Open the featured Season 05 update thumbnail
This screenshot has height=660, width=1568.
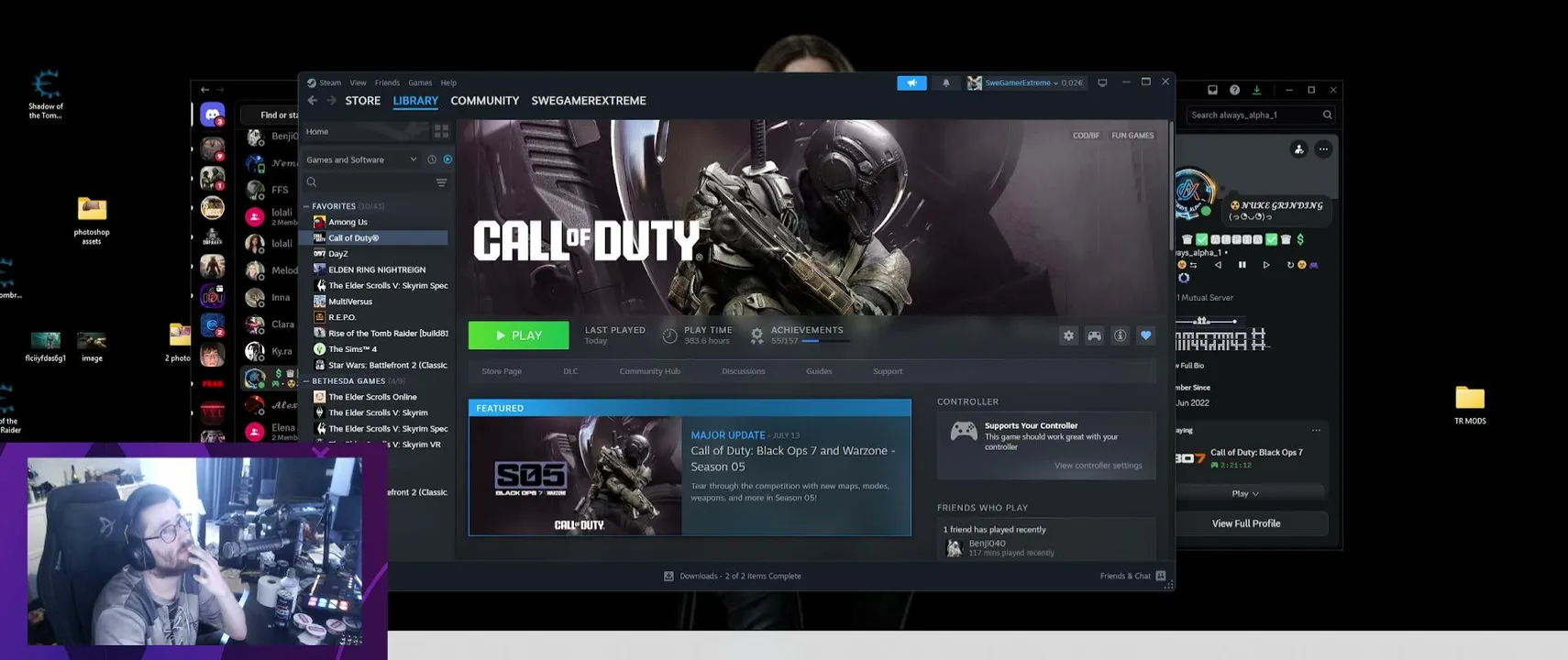(575, 476)
